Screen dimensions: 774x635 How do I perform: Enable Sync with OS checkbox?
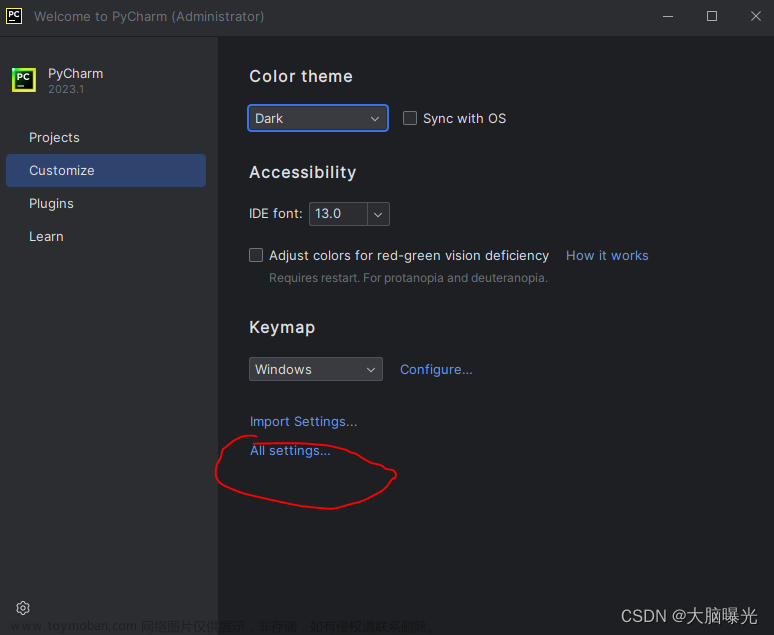(410, 118)
